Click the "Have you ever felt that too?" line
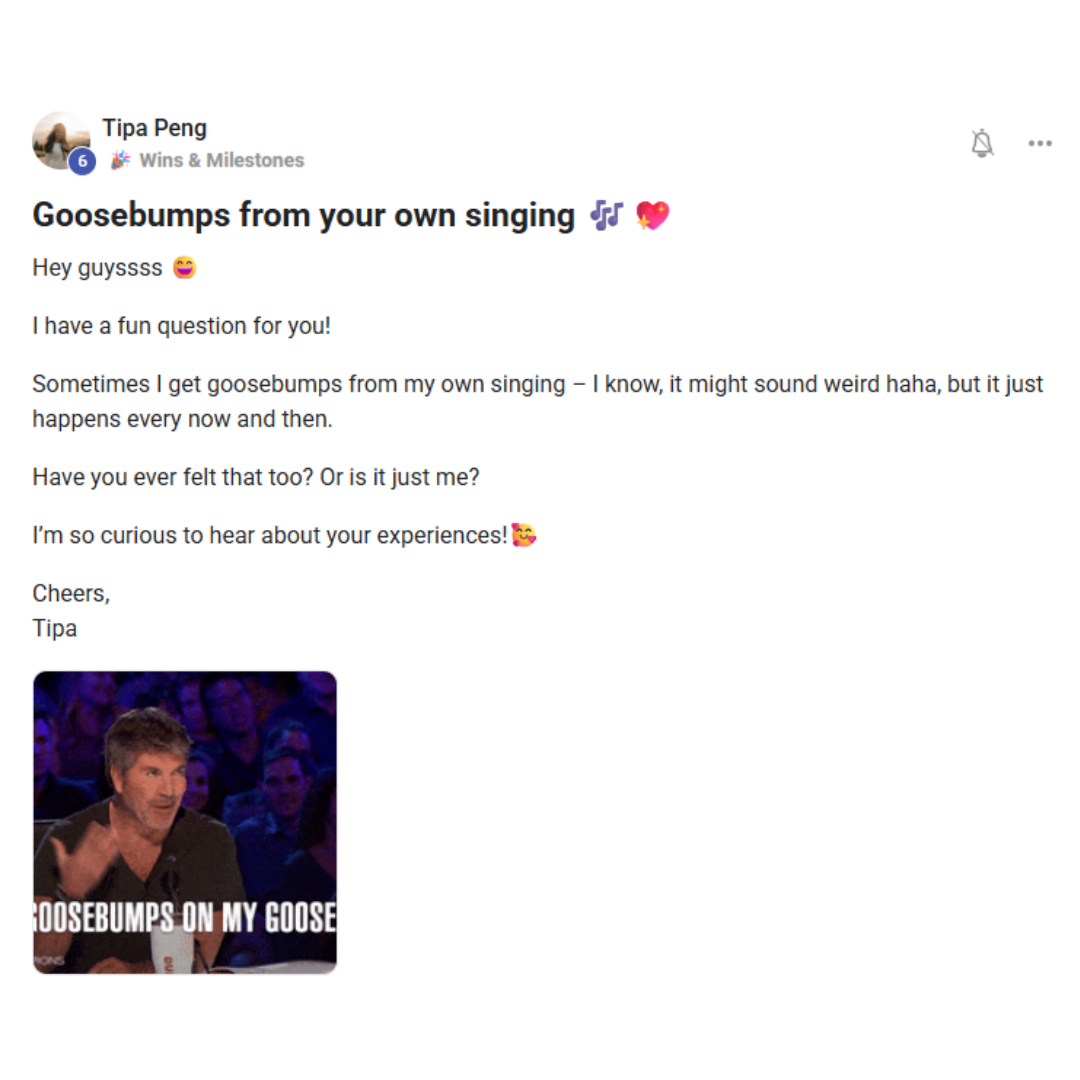The width and height of the screenshot is (1080, 1080). (x=255, y=477)
